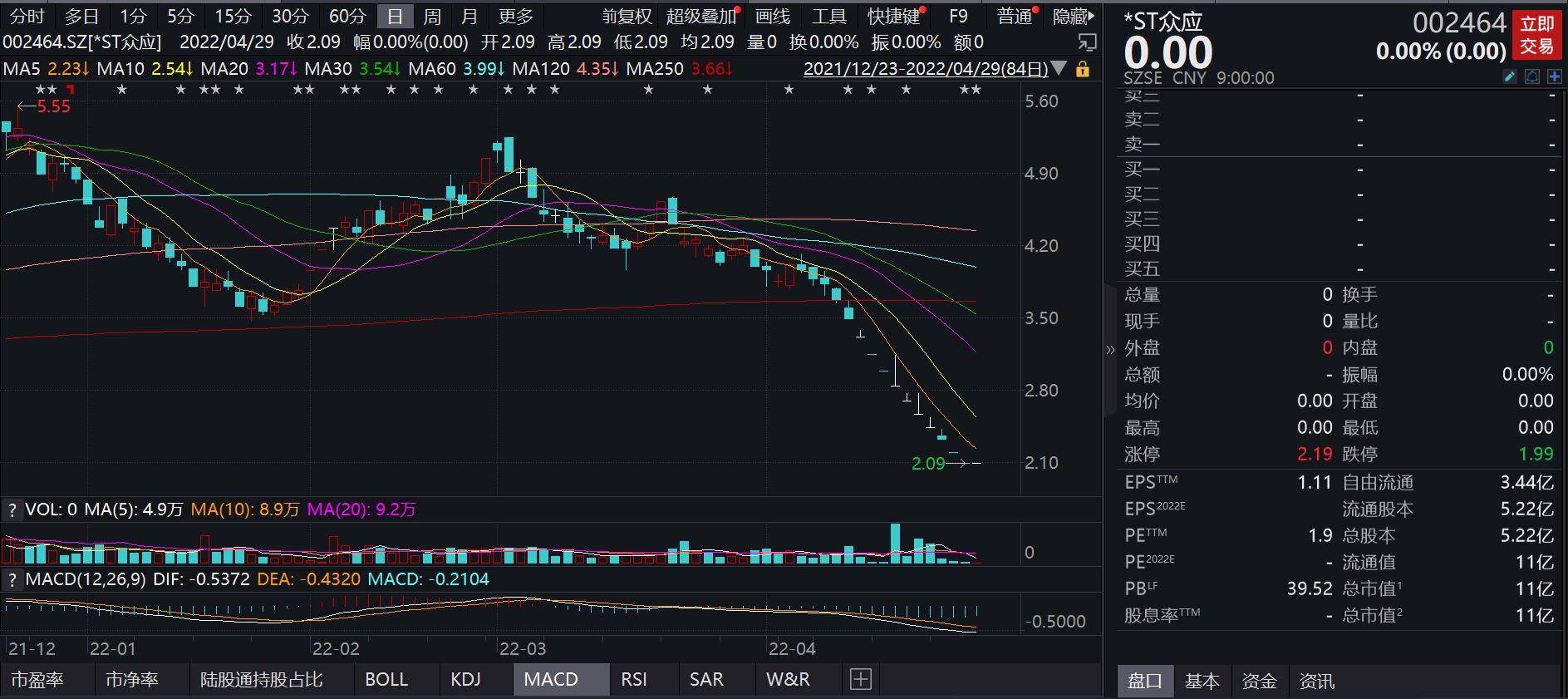This screenshot has height=699, width=1568.
Task: Click the bell alert icon
Action: [x=1532, y=77]
